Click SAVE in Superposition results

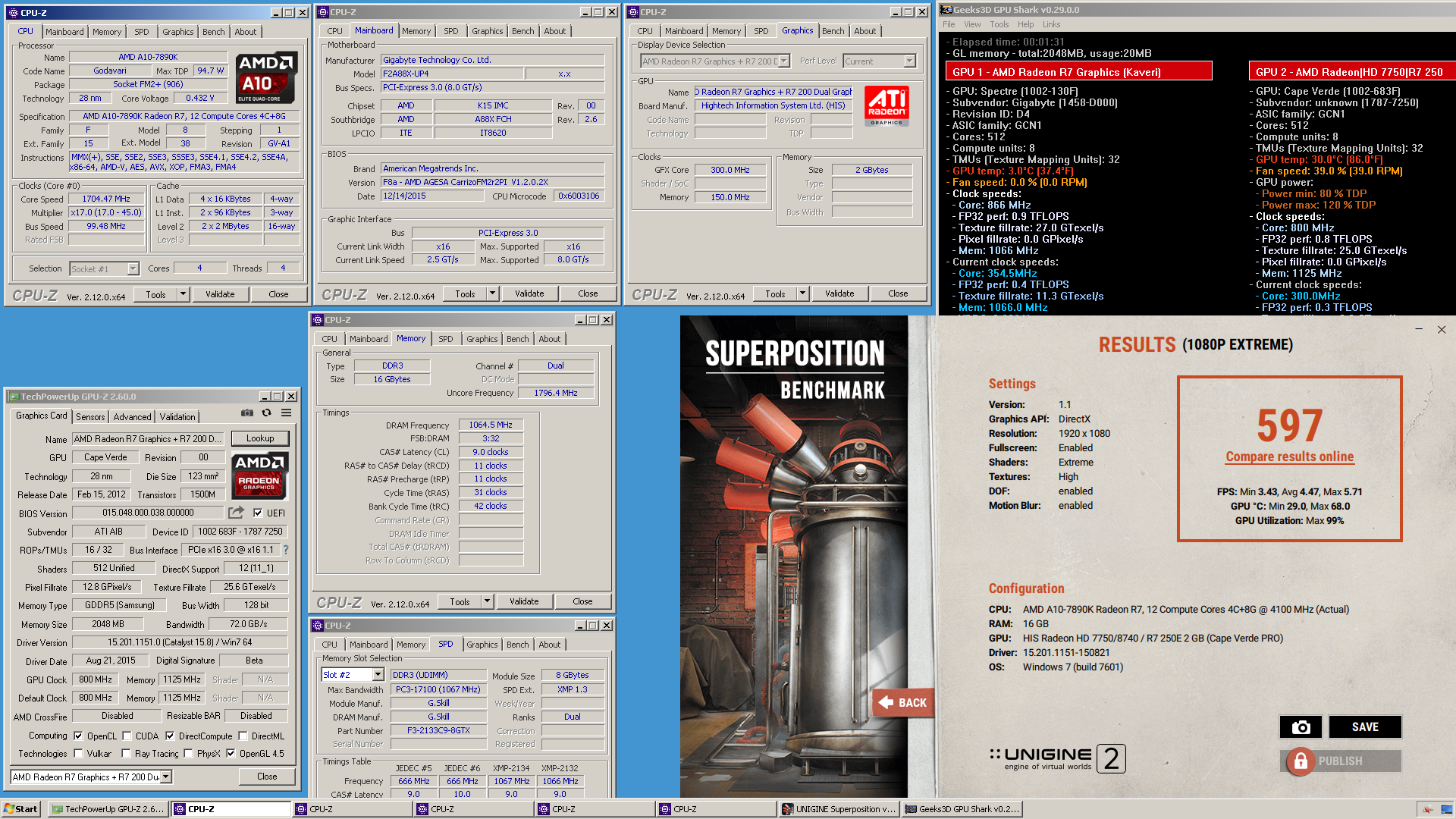click(x=1365, y=726)
